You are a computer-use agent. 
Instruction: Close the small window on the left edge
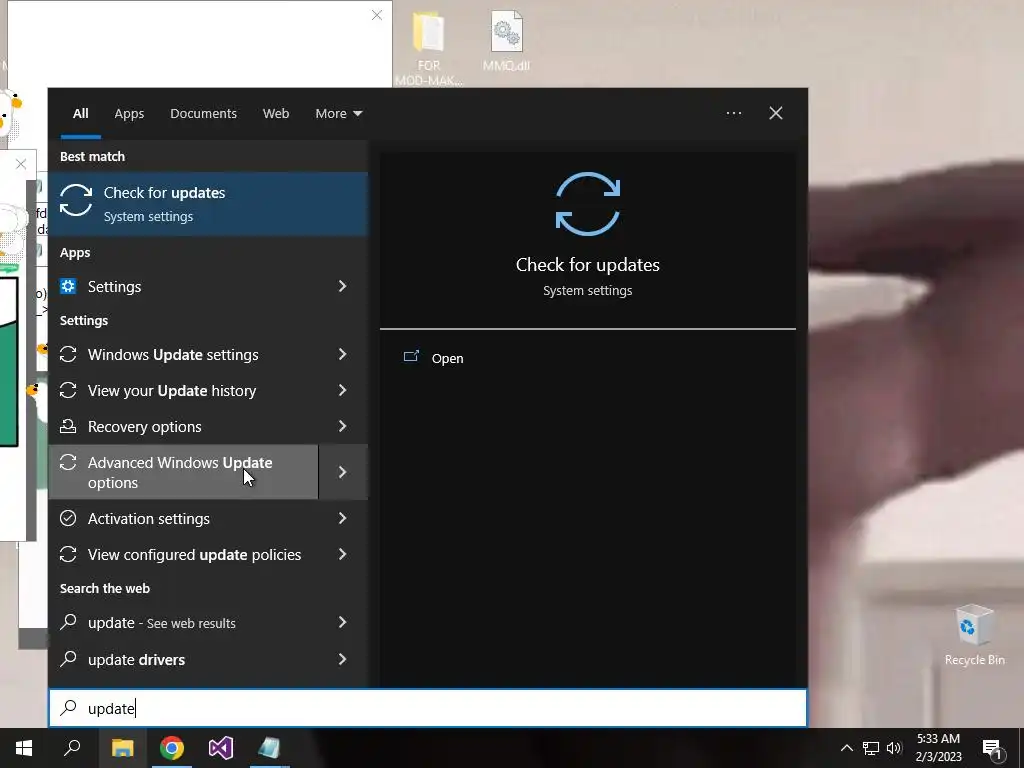[21, 164]
